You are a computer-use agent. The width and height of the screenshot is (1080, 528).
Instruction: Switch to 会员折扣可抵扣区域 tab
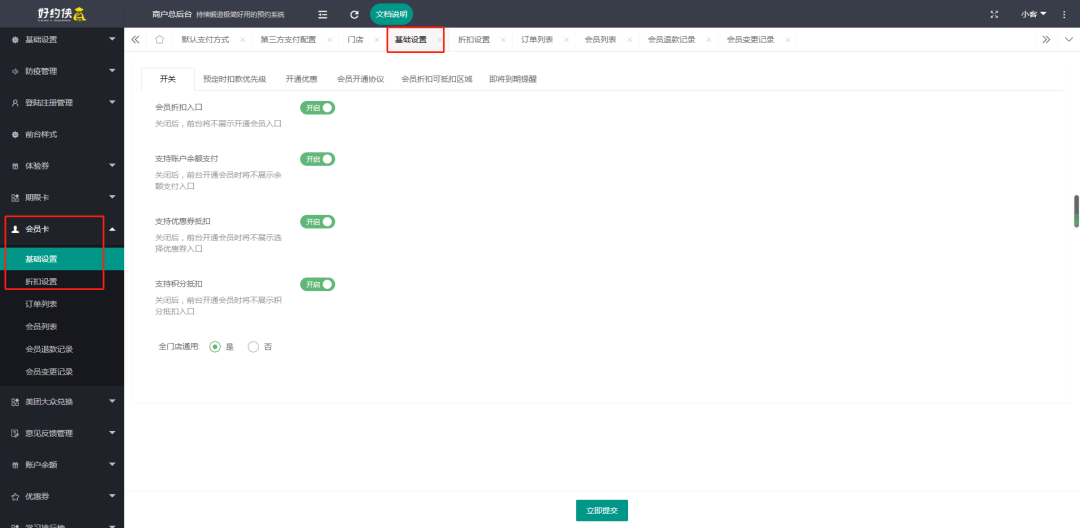[437, 79]
